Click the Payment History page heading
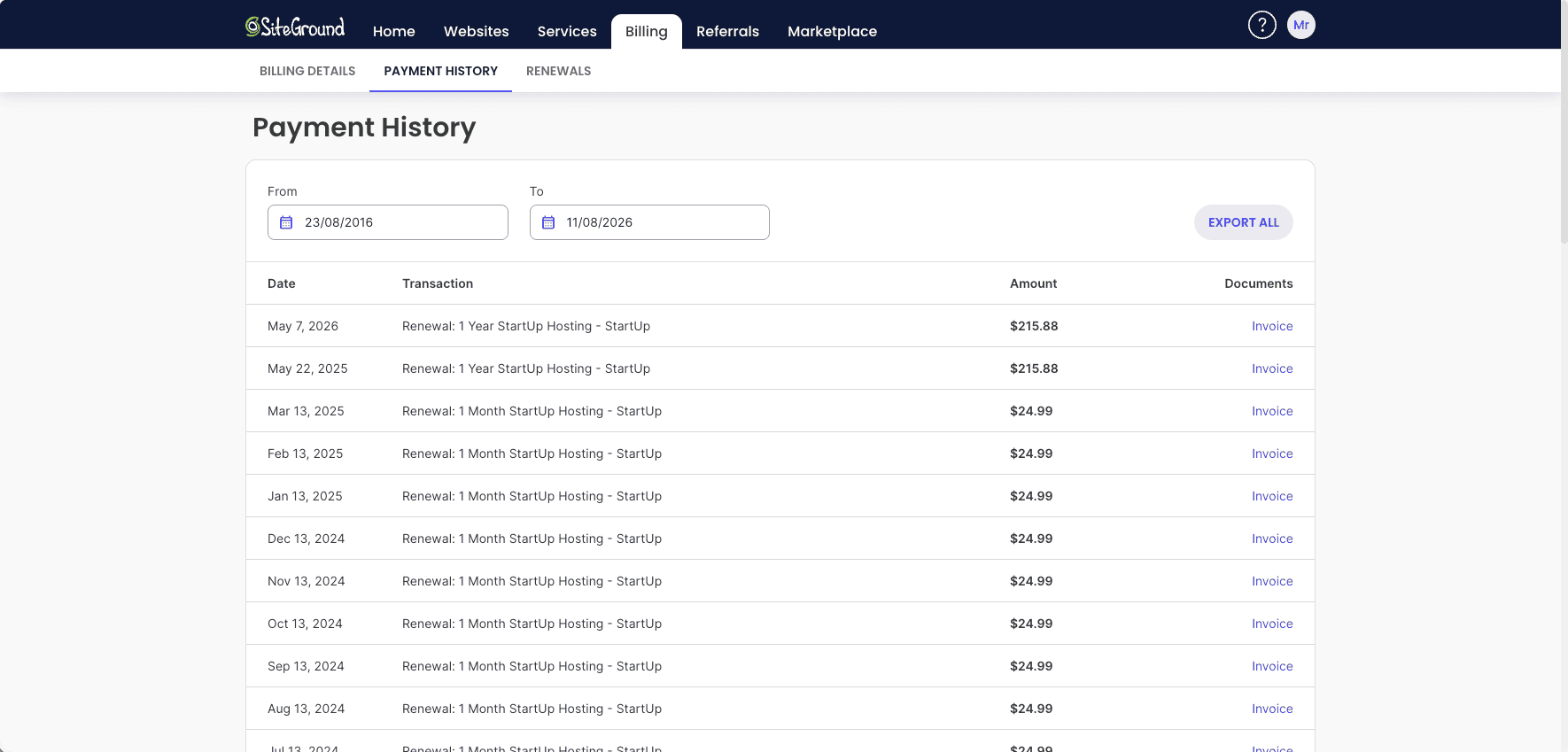The image size is (1568, 752). coord(364,128)
